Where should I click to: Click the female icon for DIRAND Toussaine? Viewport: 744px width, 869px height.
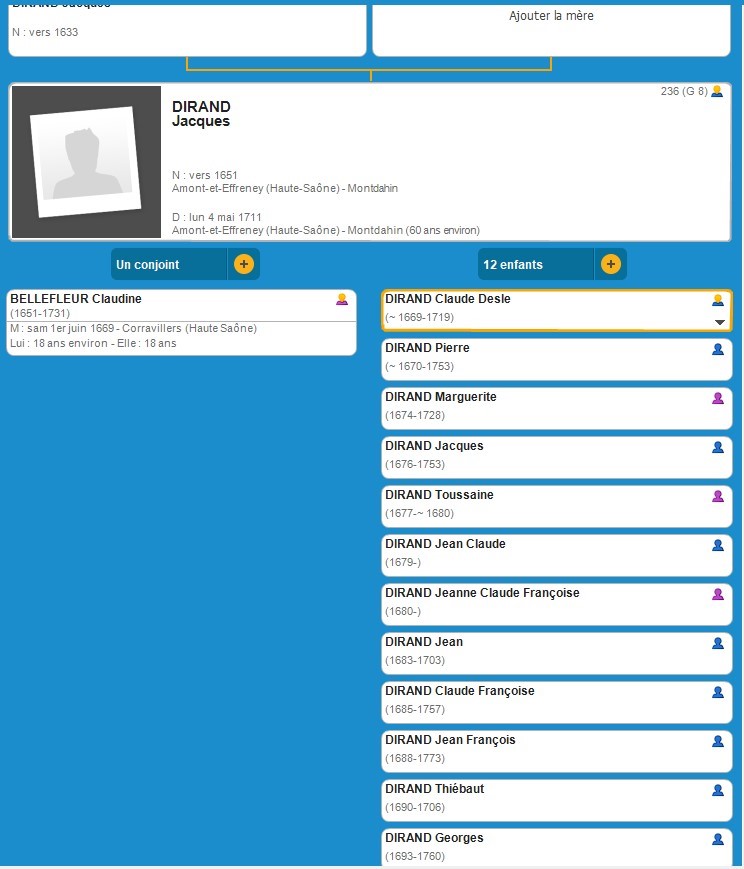pos(717,496)
